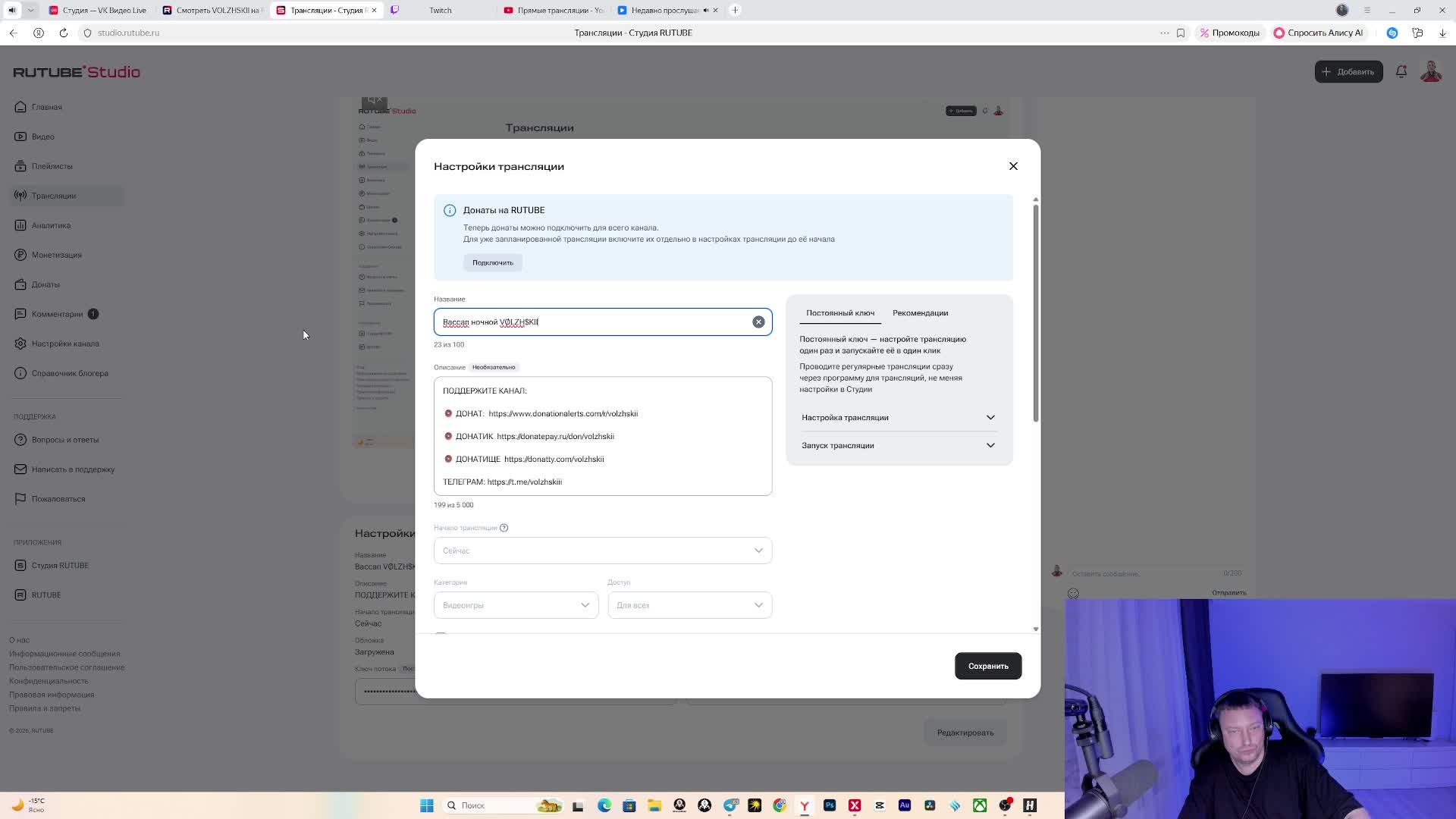Select the Постоянный ключ tab
This screenshot has height=819, width=1456.
[840, 312]
